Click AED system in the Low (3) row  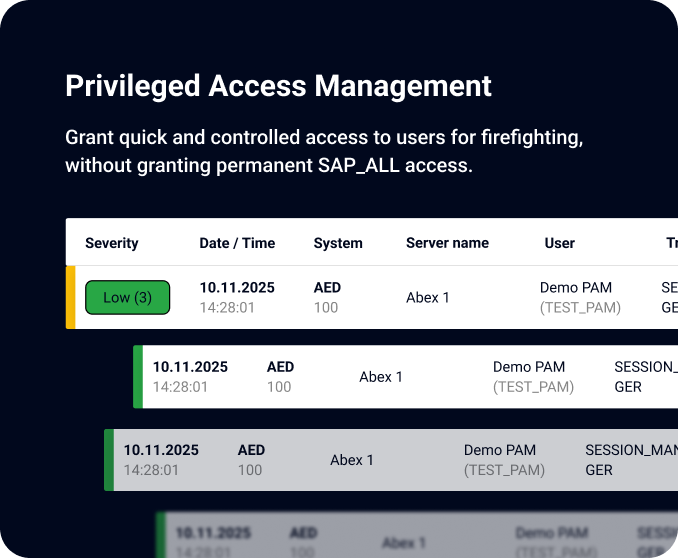[x=327, y=288]
